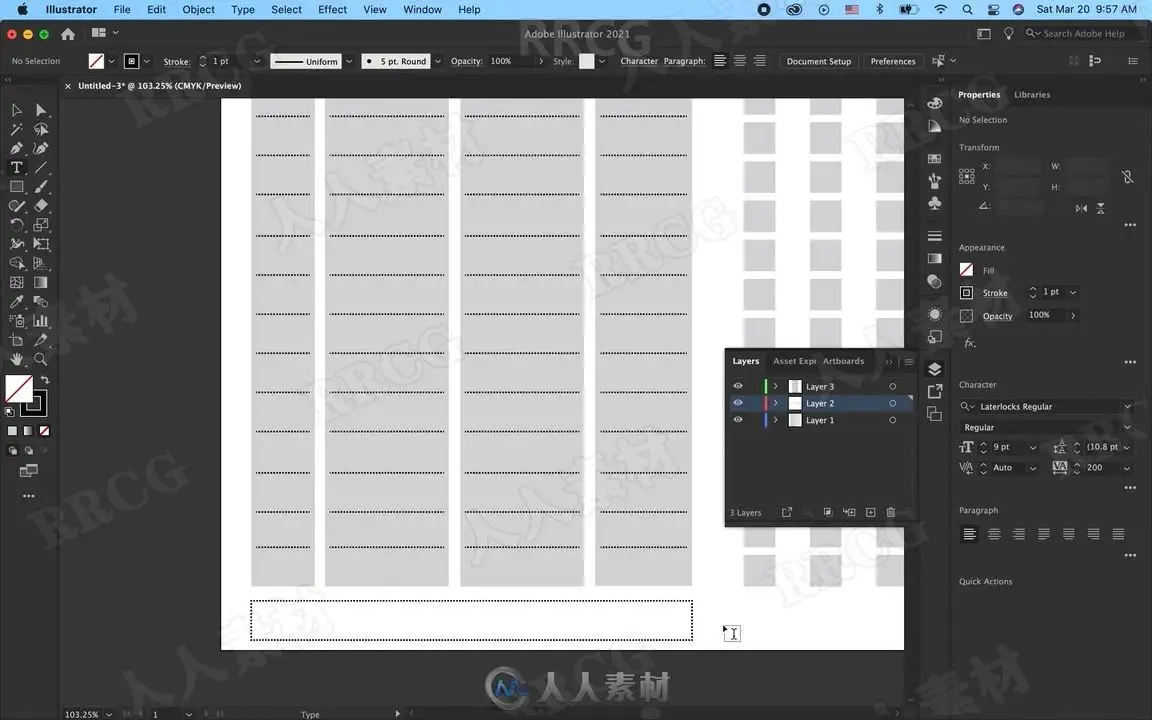Screen dimensions: 1152x720
Task: Open the Effect menu
Action: click(332, 10)
